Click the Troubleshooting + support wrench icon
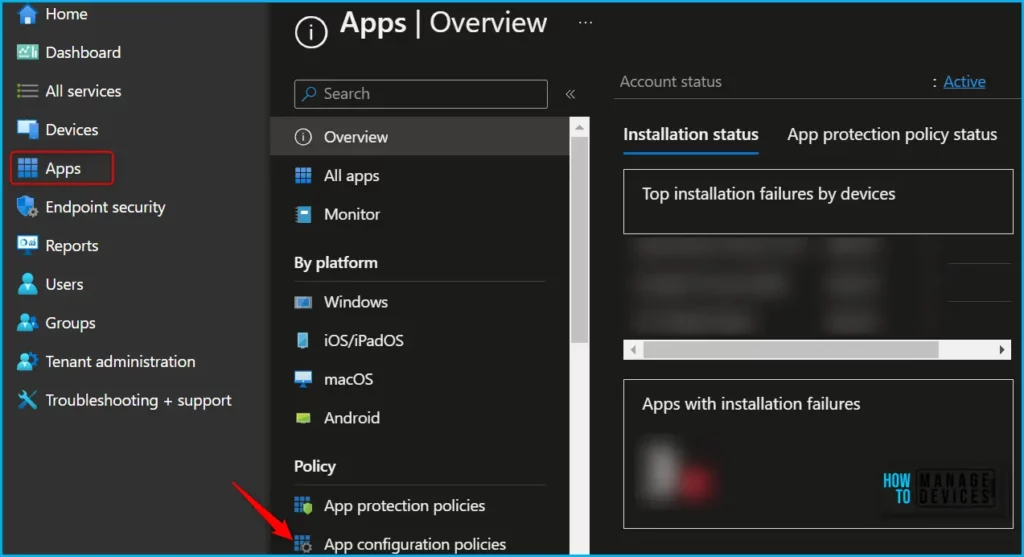 pyautogui.click(x=27, y=400)
